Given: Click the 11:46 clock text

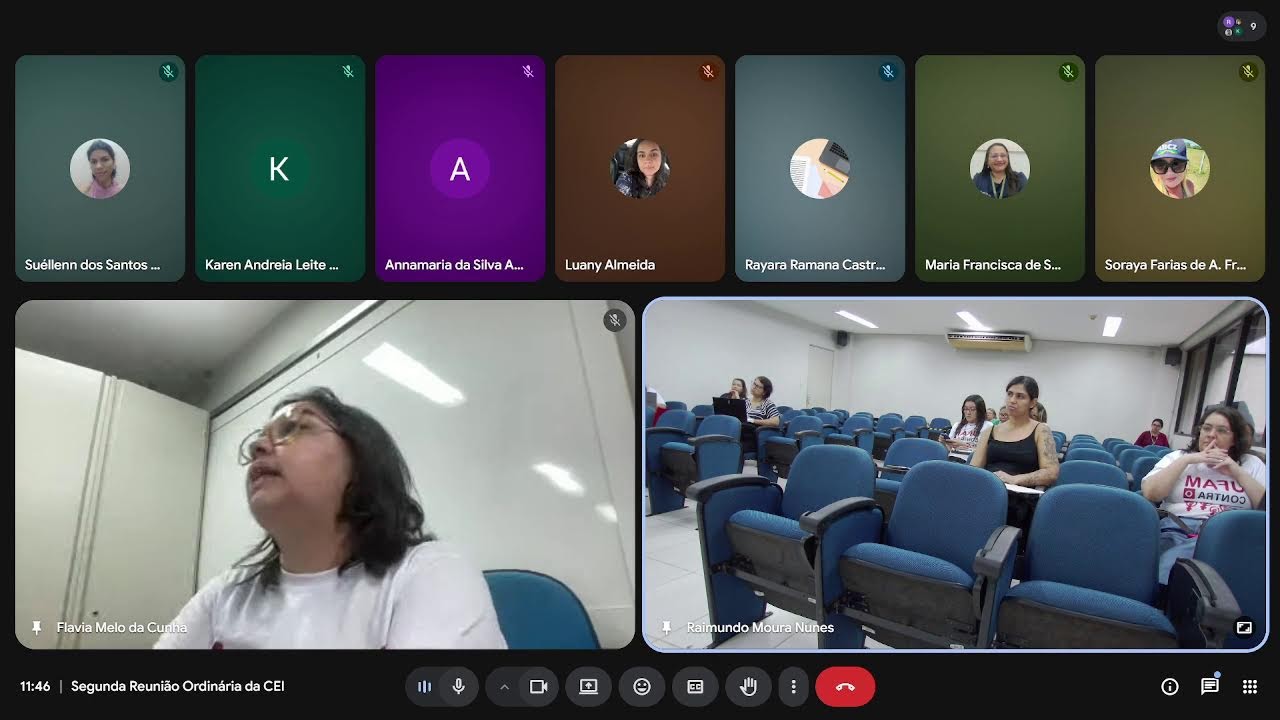Looking at the screenshot, I should click(x=35, y=687).
